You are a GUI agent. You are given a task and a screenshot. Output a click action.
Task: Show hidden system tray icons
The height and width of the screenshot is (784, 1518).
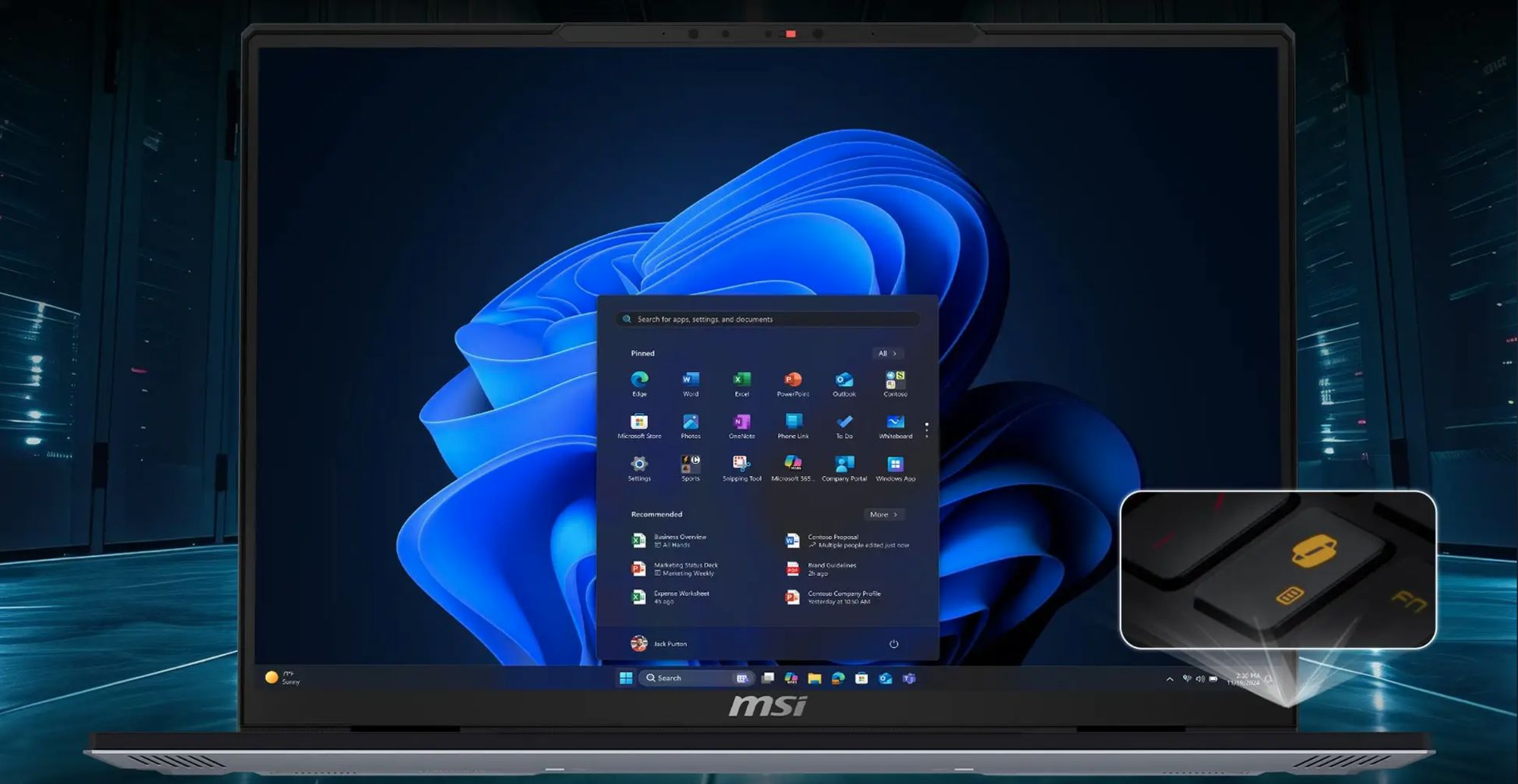[x=1169, y=679]
